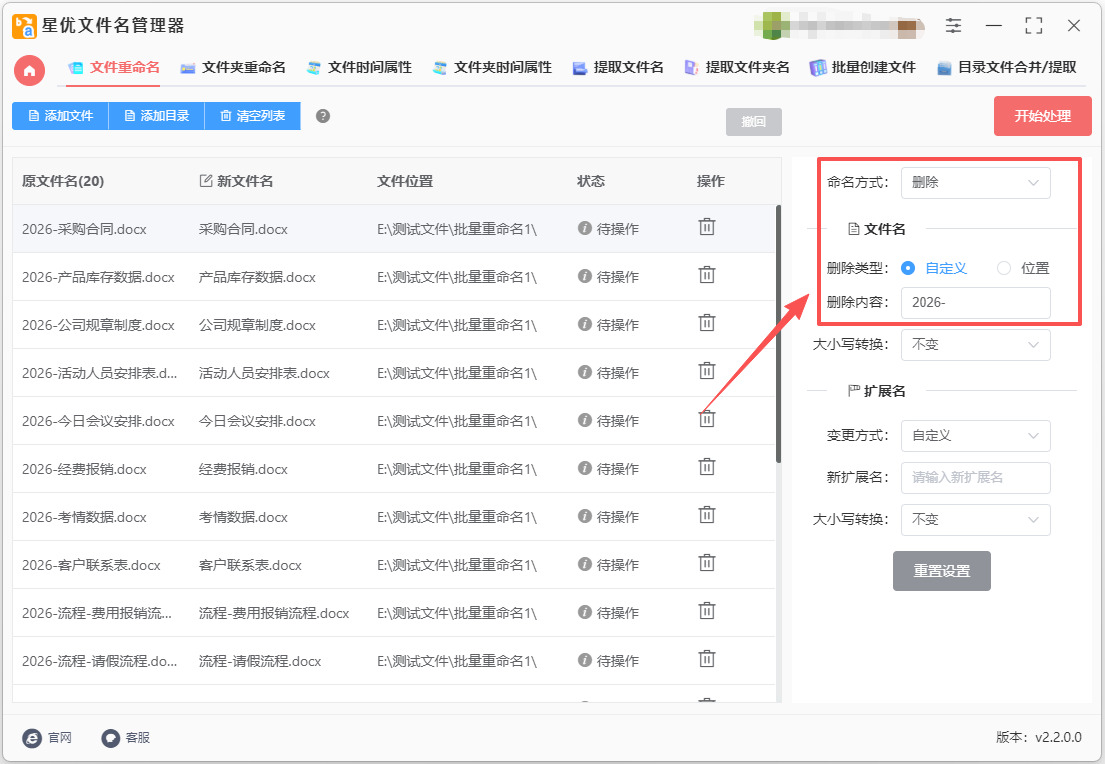Click the 重置设置 button

click(942, 571)
